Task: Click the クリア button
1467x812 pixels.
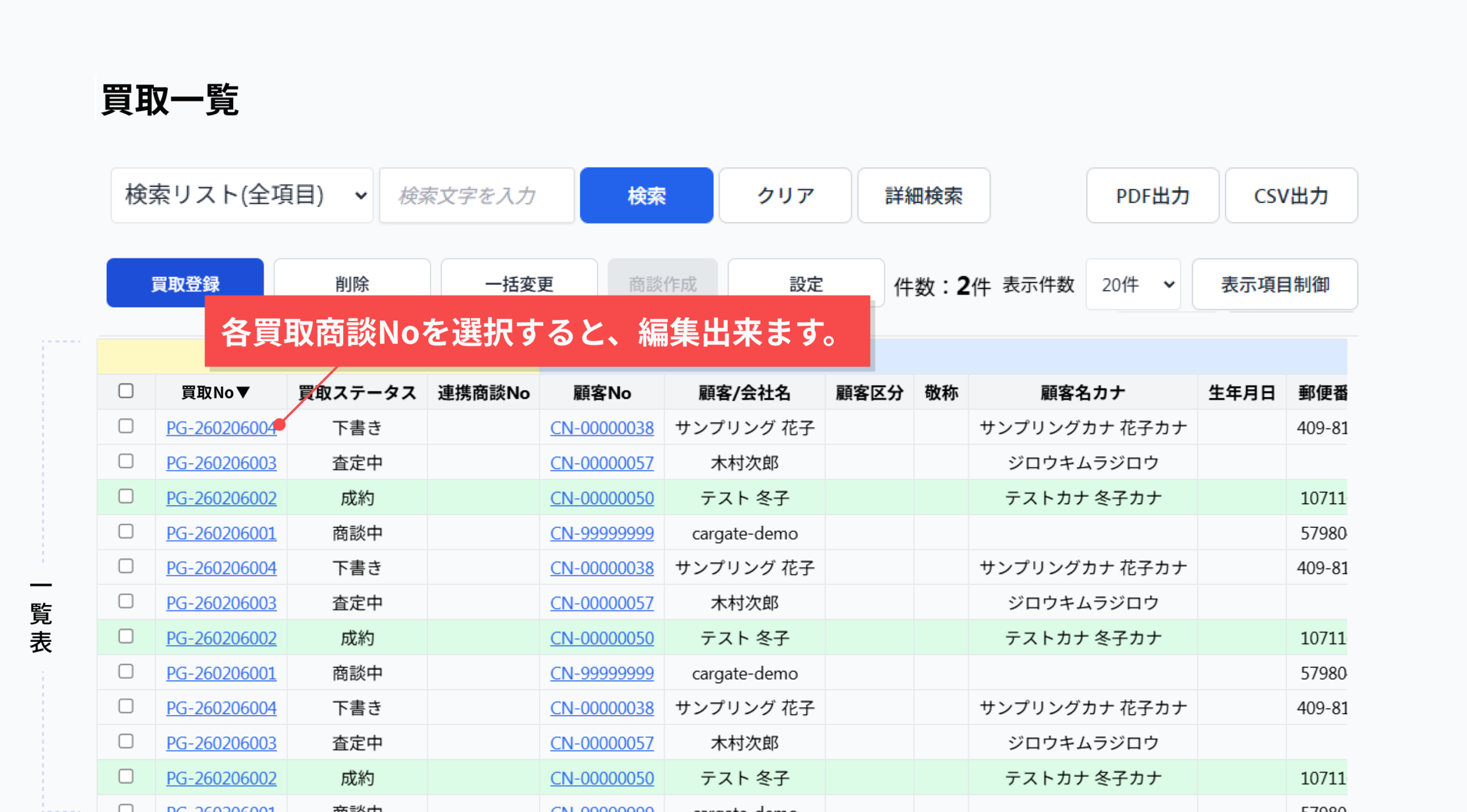Action: coord(785,195)
